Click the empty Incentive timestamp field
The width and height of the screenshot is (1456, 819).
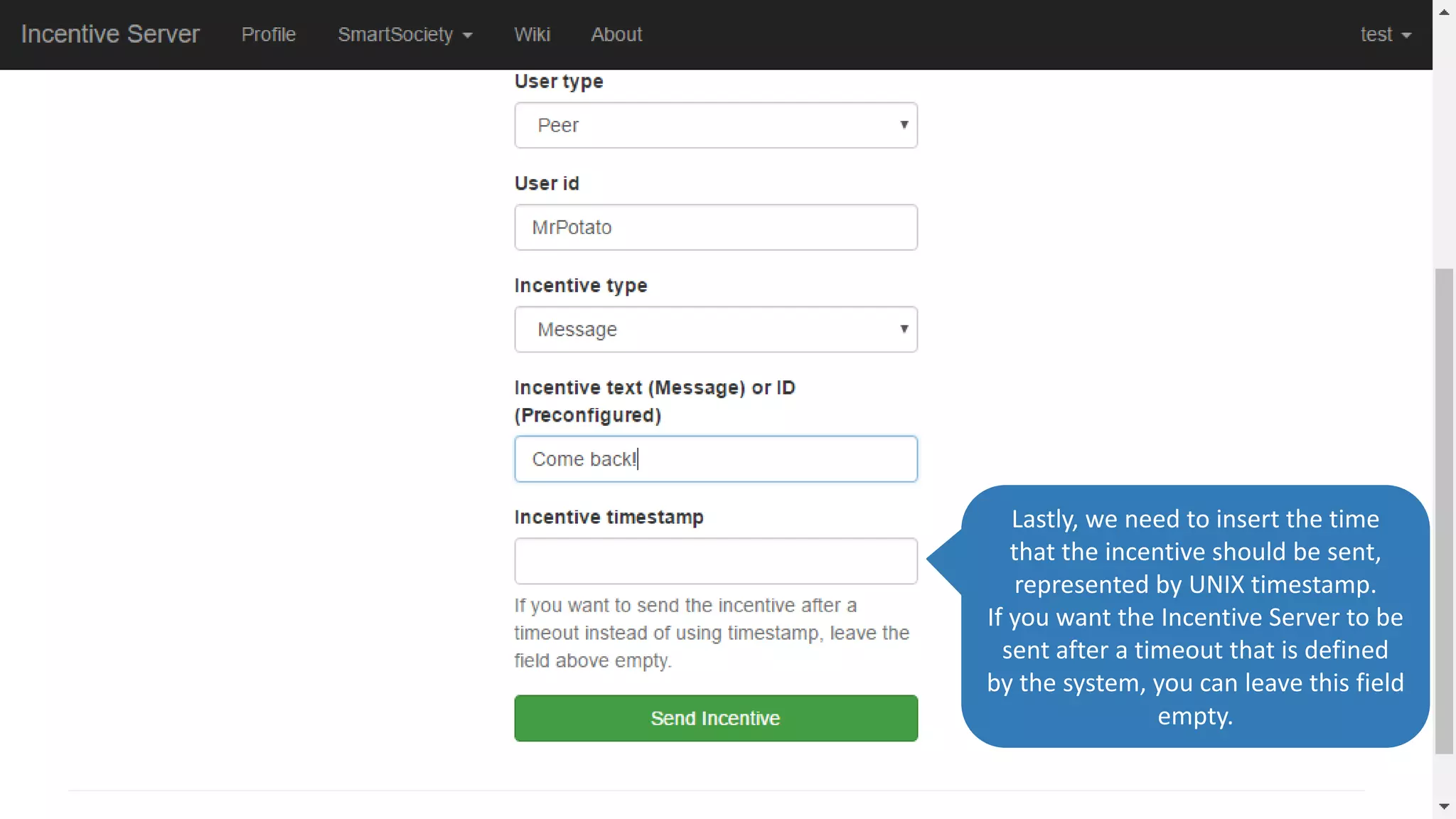[x=715, y=561]
